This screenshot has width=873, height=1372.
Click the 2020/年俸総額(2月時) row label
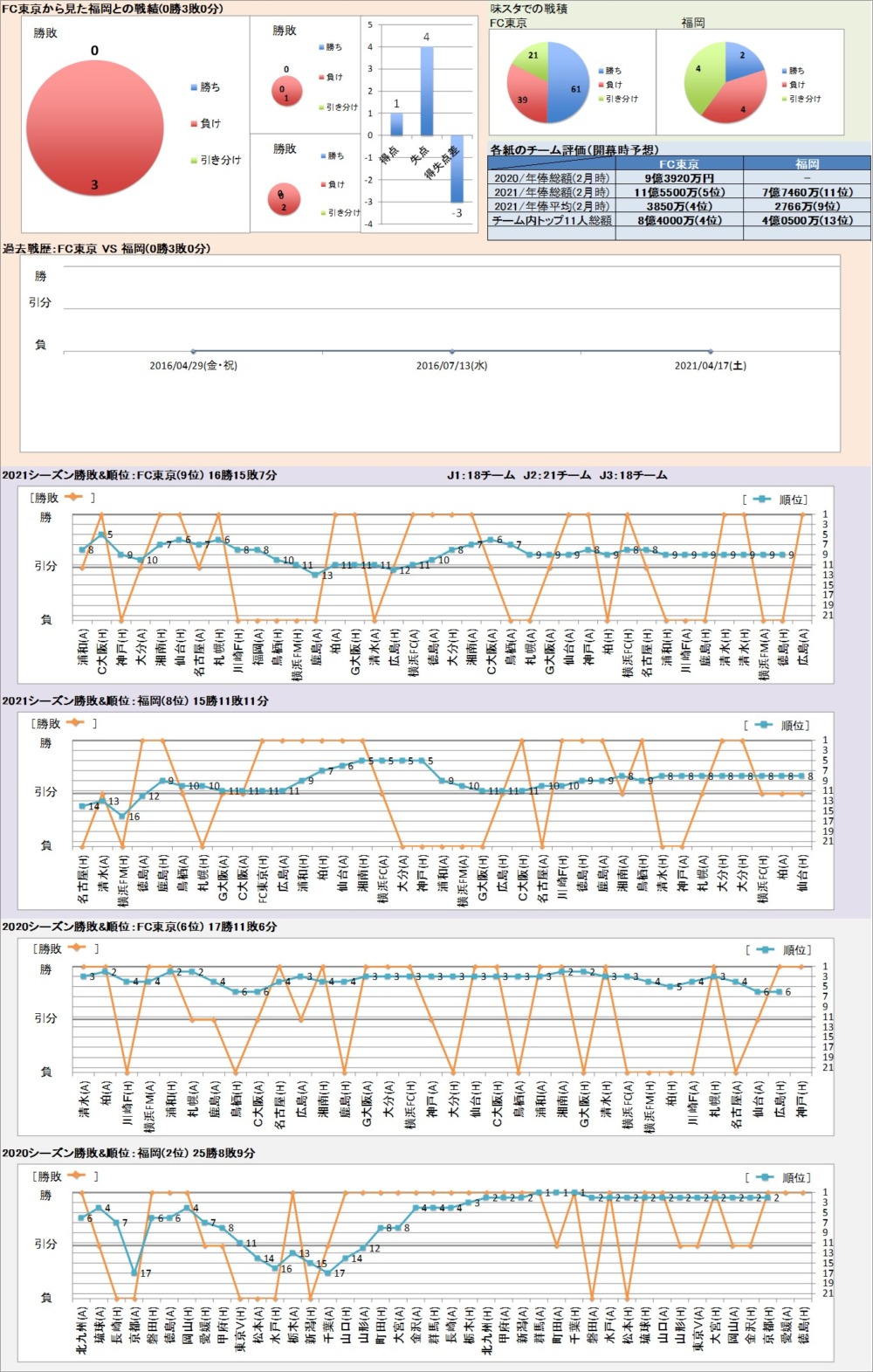tap(552, 178)
